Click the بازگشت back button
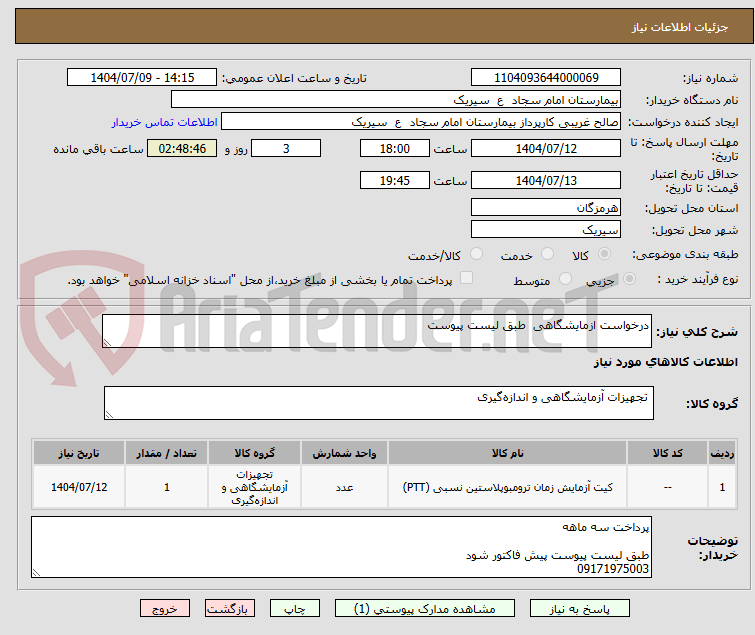755x635 pixels. (x=230, y=609)
